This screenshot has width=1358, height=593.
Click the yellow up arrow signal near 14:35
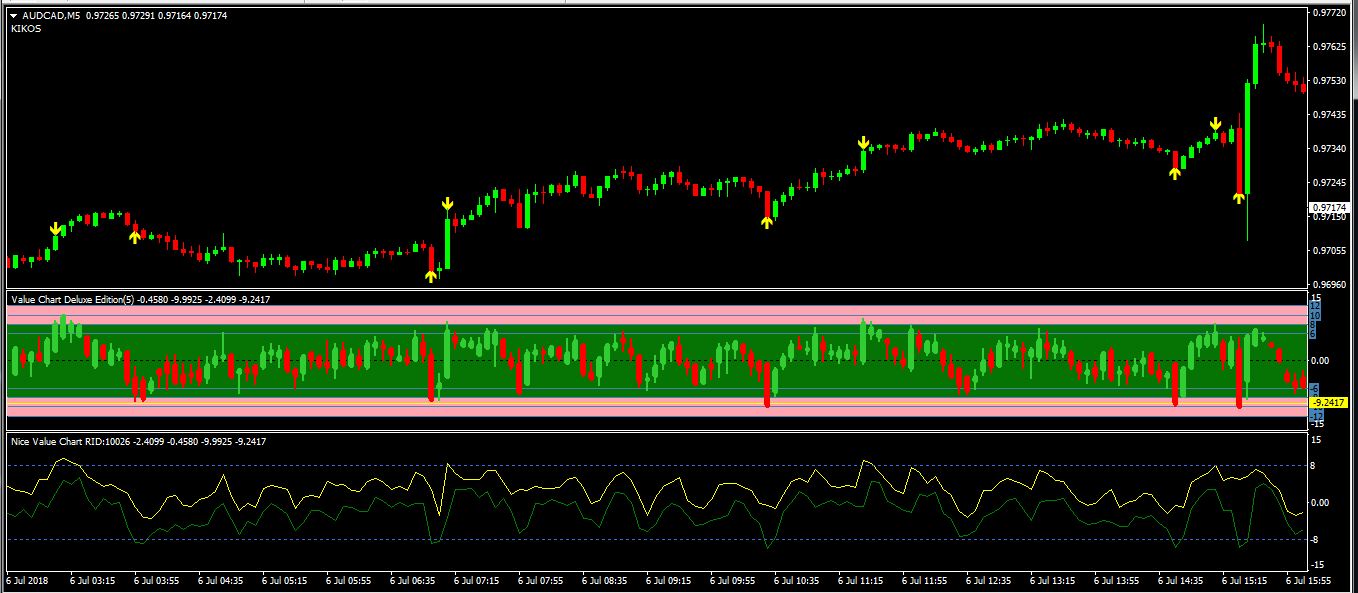(x=1175, y=172)
